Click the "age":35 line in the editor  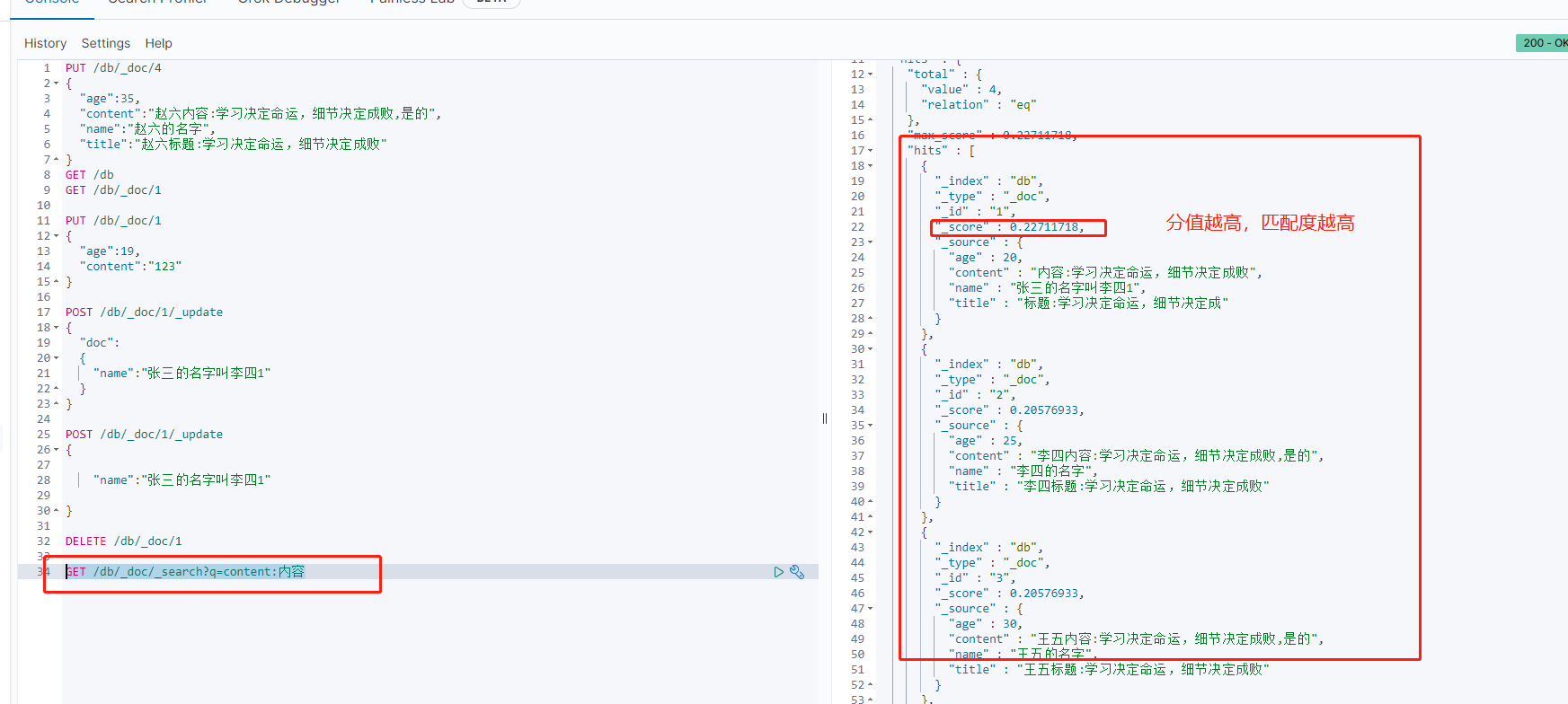coord(110,99)
